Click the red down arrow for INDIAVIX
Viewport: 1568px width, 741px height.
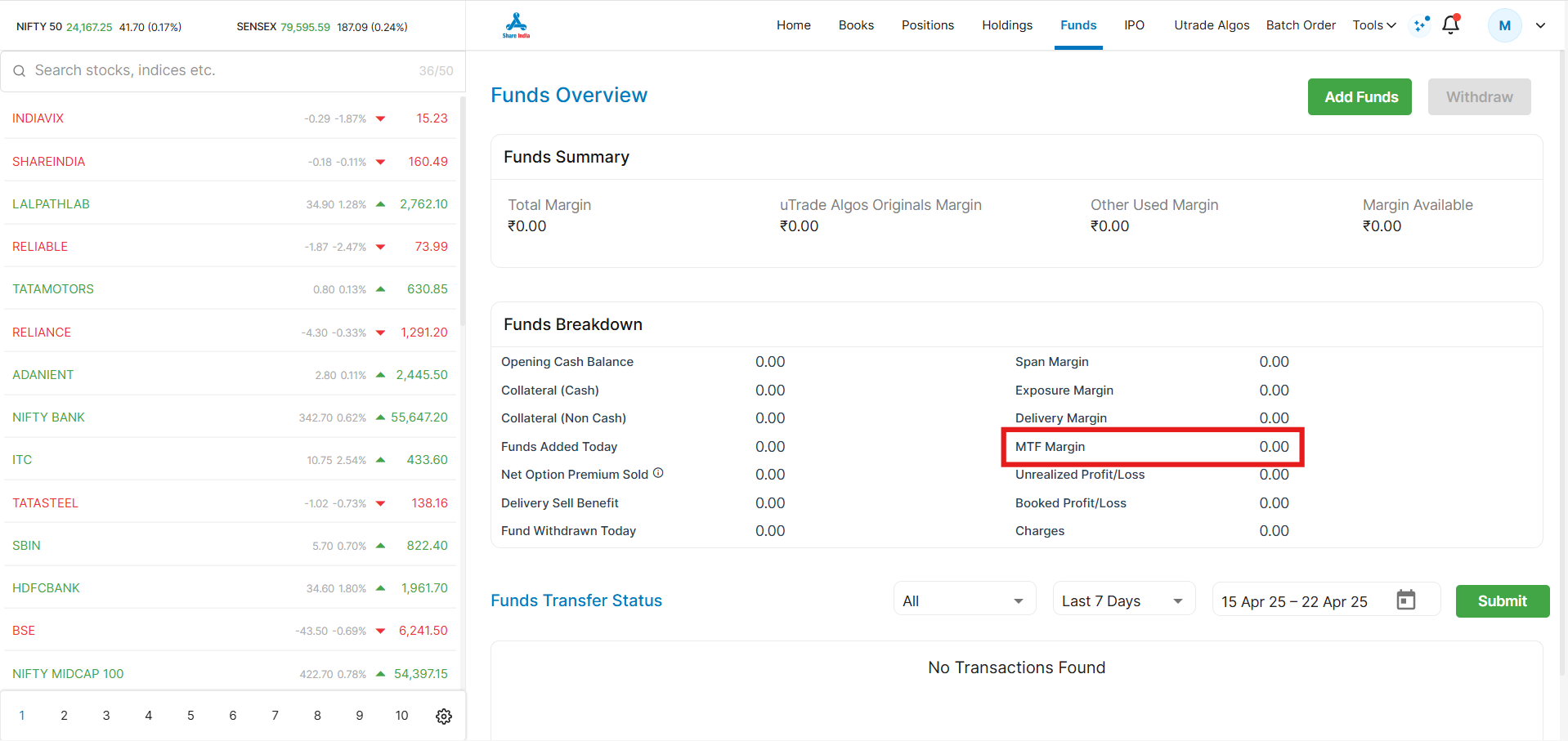[380, 118]
